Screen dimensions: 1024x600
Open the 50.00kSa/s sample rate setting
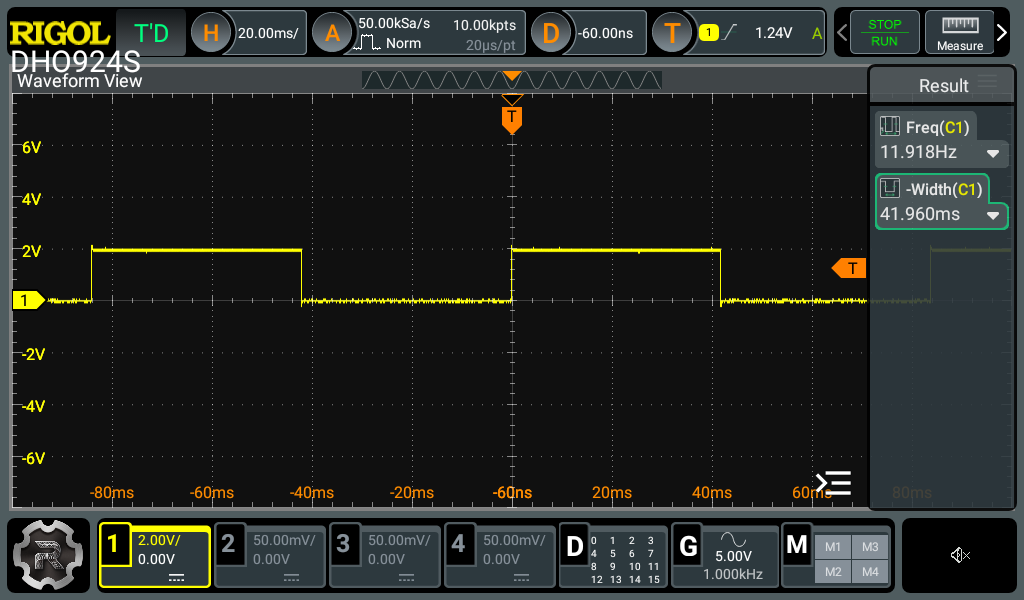pos(394,24)
